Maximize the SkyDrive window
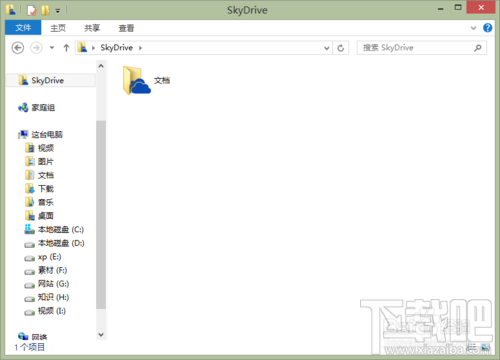500x360 pixels. tap(458, 7)
